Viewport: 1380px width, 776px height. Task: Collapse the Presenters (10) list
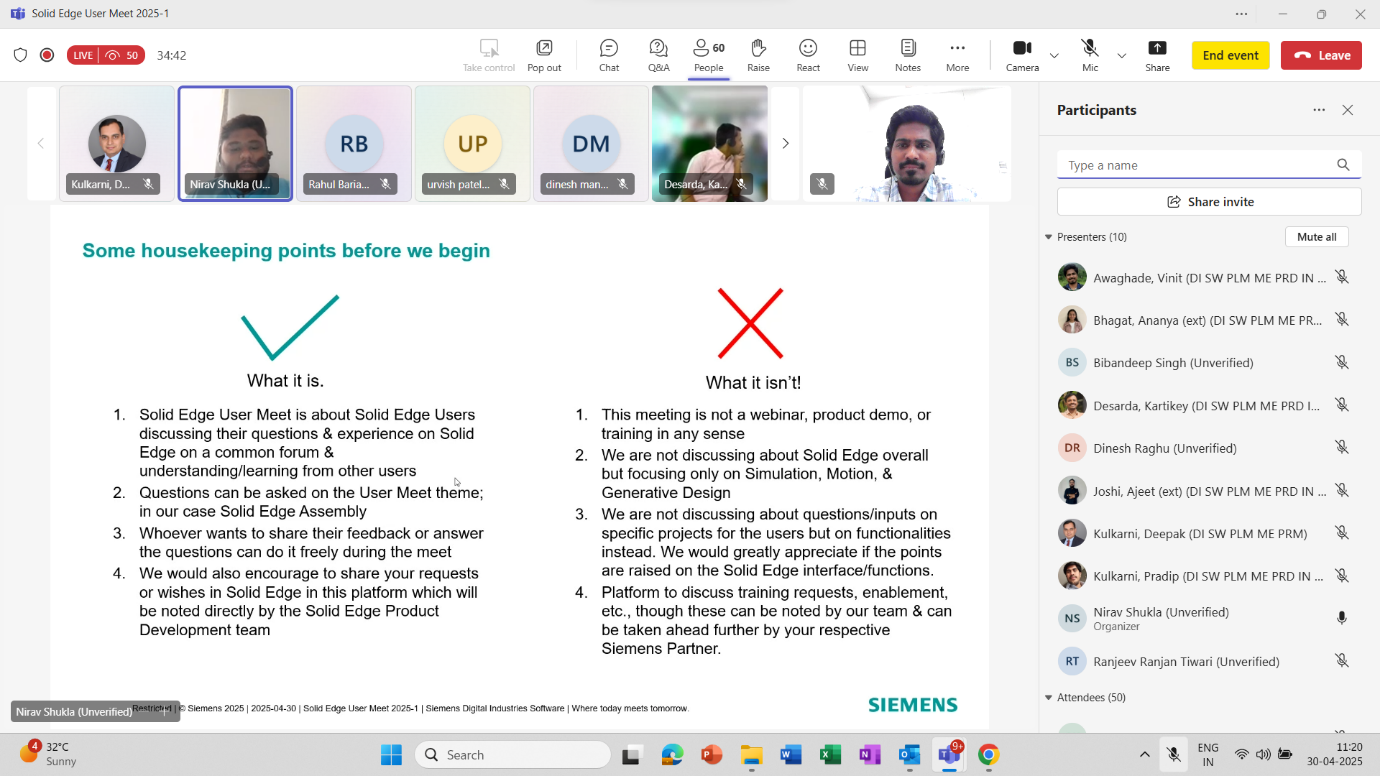pyautogui.click(x=1048, y=237)
